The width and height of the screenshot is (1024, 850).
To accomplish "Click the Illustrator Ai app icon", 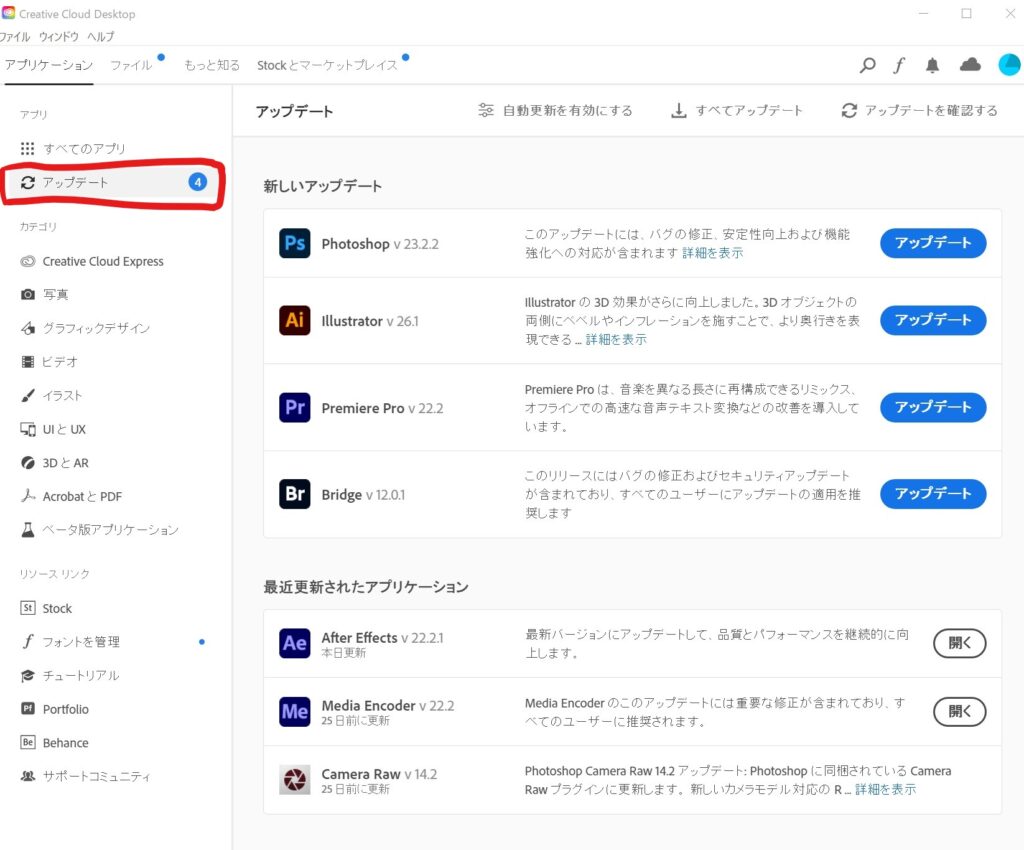I will coord(295,321).
